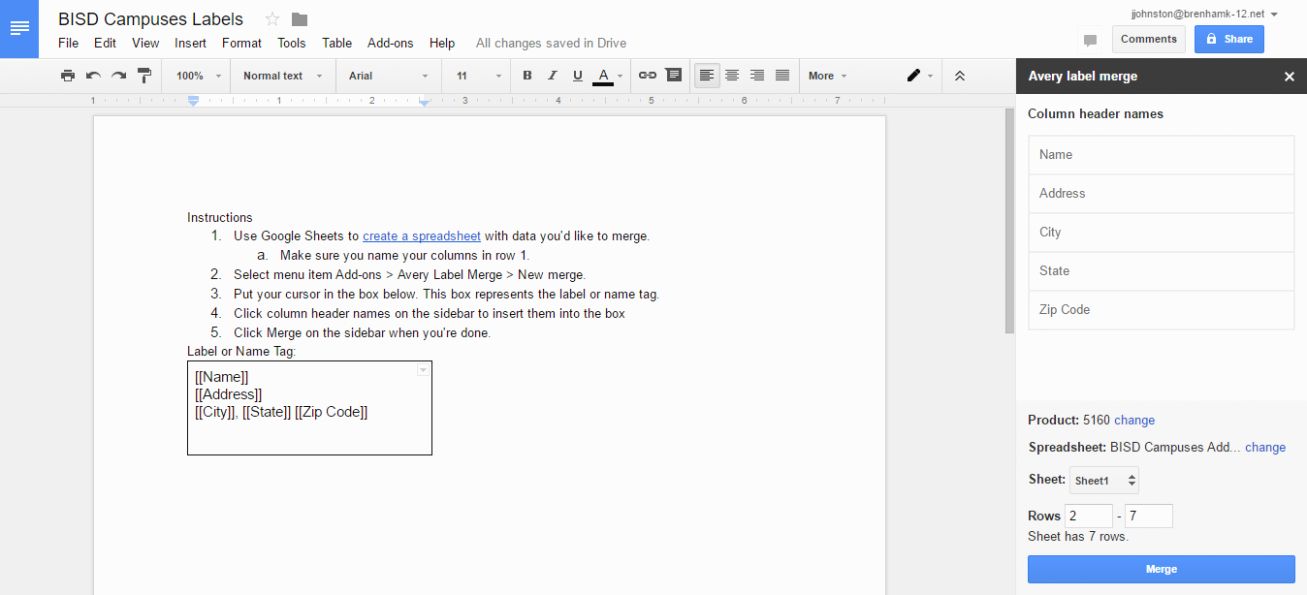Screen dimensions: 1307x595
Task: Place cursor in [[Address]] label line
Action: [x=229, y=395]
